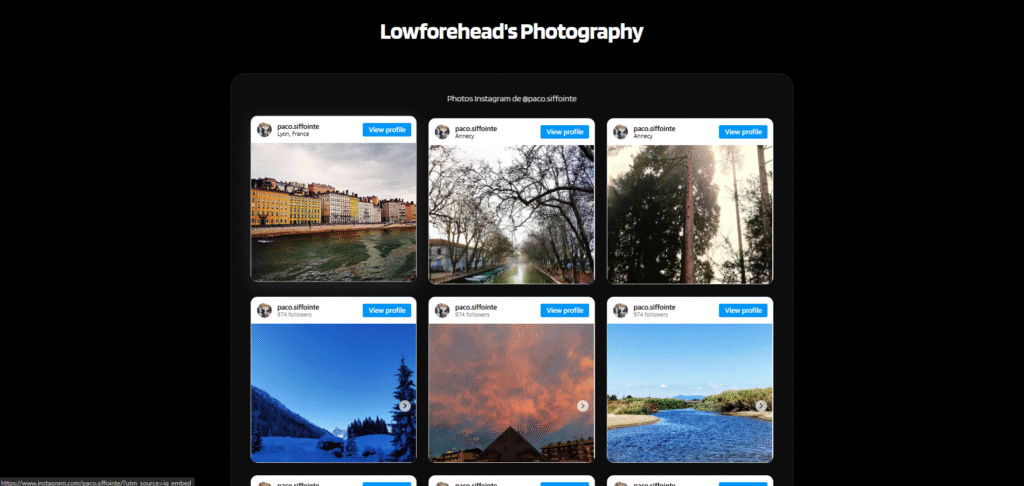
Task: Click the profile avatar on the Lyon, France post
Action: [264, 129]
